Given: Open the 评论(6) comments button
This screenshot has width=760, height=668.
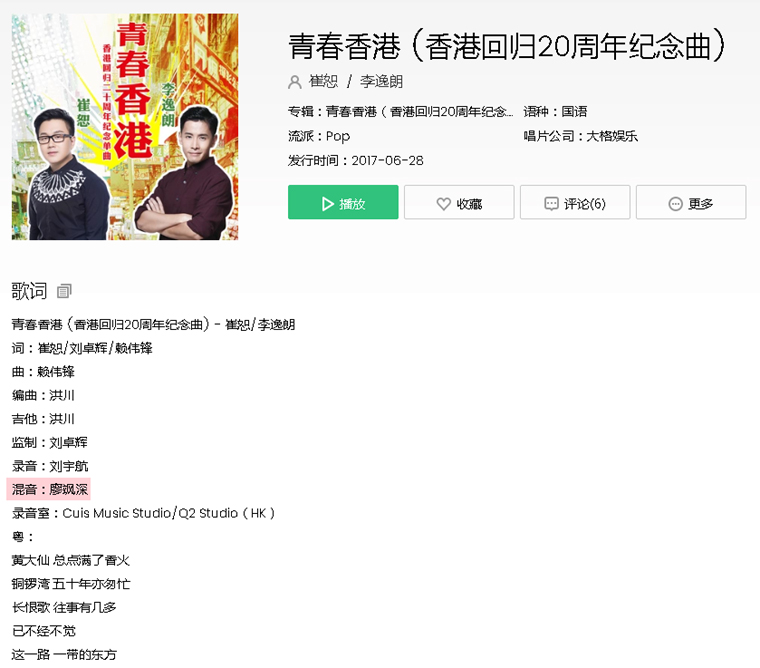Looking at the screenshot, I should coord(575,202).
